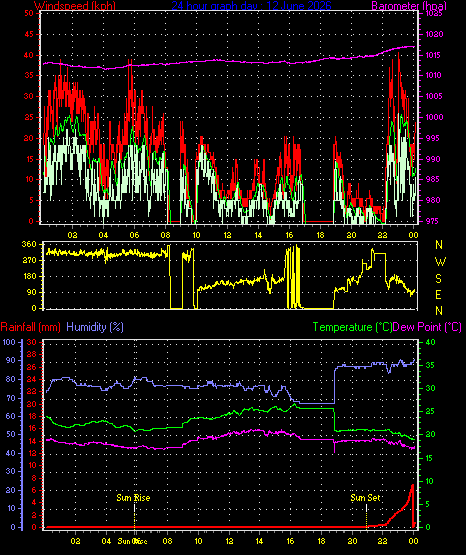
Task: Click the W compass direction letter
Action: tap(440, 262)
